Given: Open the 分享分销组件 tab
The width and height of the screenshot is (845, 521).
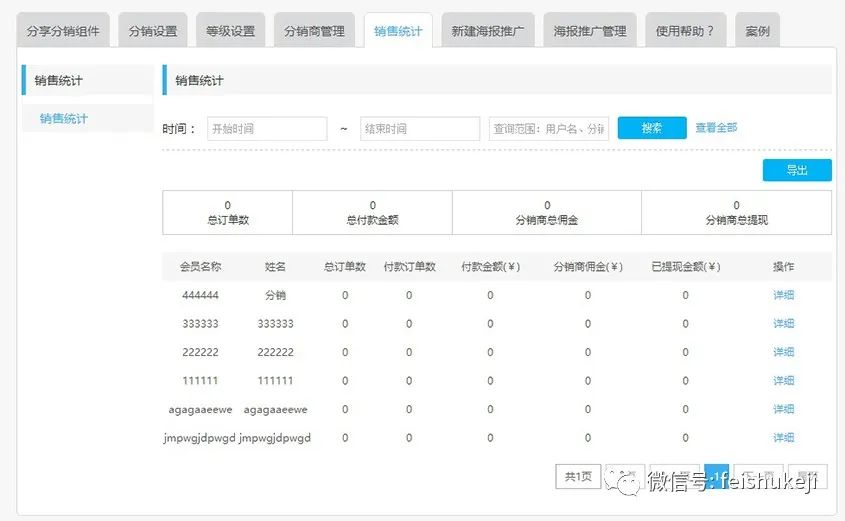Looking at the screenshot, I should coord(63,31).
